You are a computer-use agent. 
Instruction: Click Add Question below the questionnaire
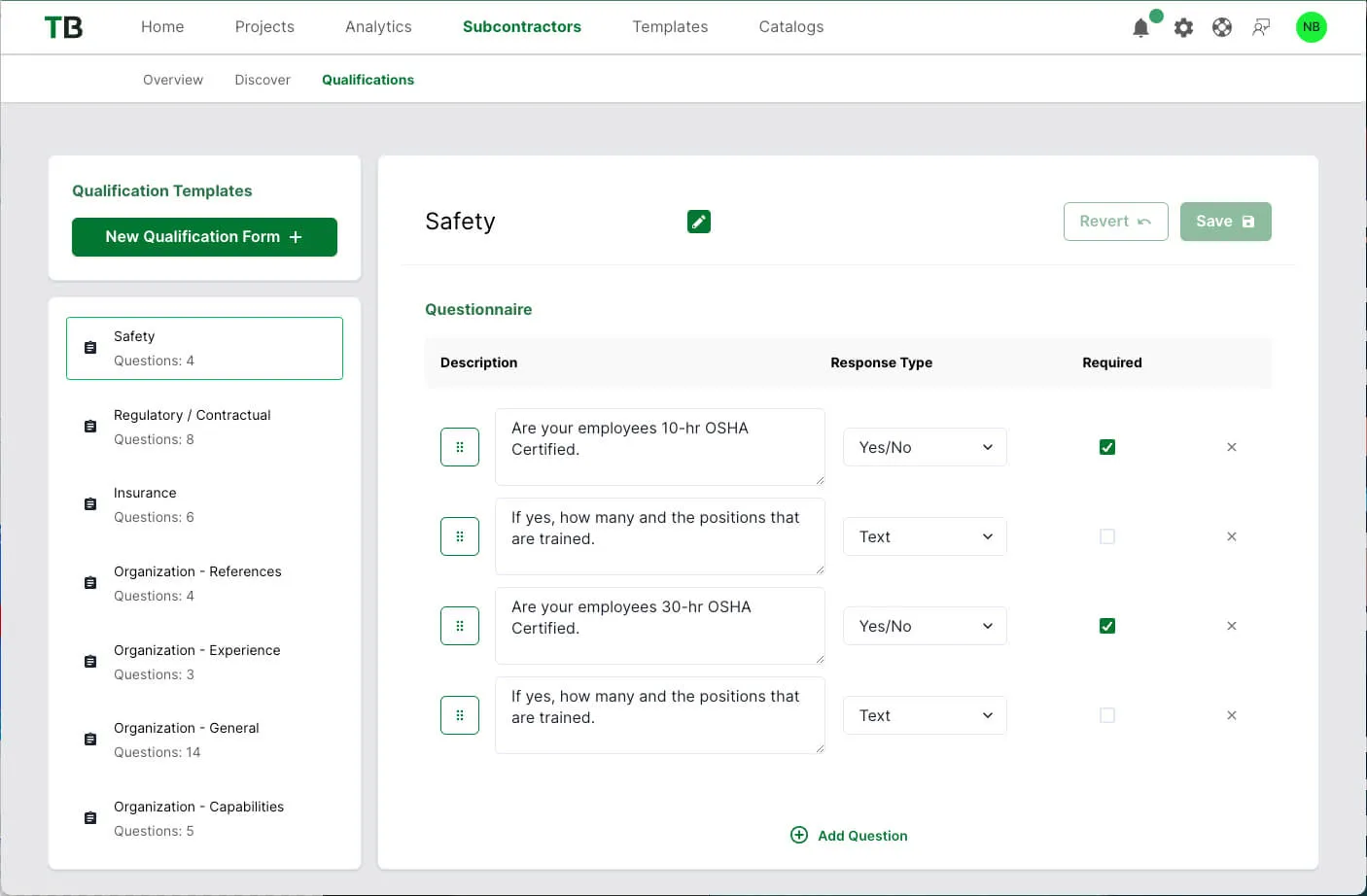[x=848, y=835]
